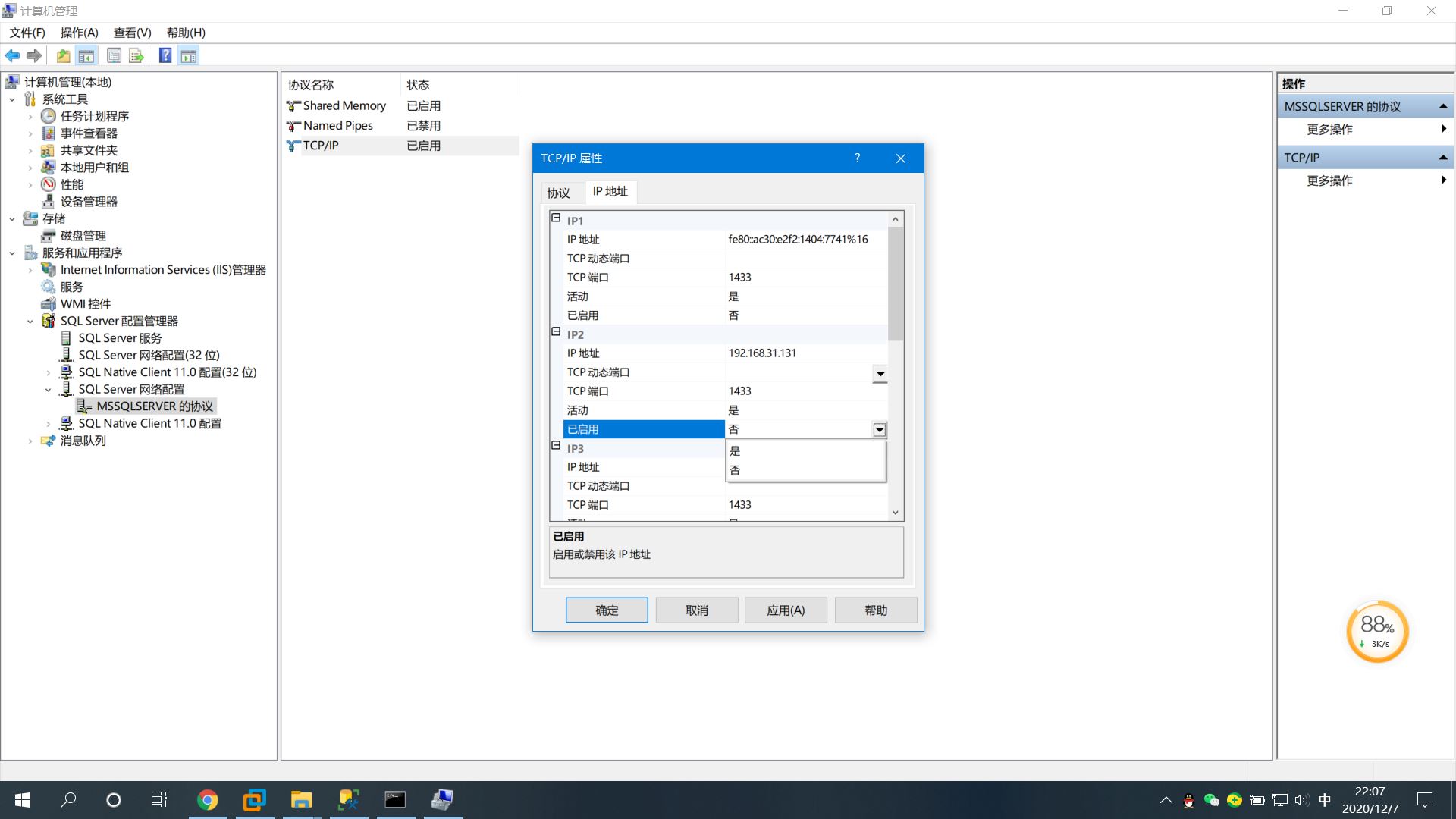
Task: Click the 应用(A) button
Action: point(786,610)
